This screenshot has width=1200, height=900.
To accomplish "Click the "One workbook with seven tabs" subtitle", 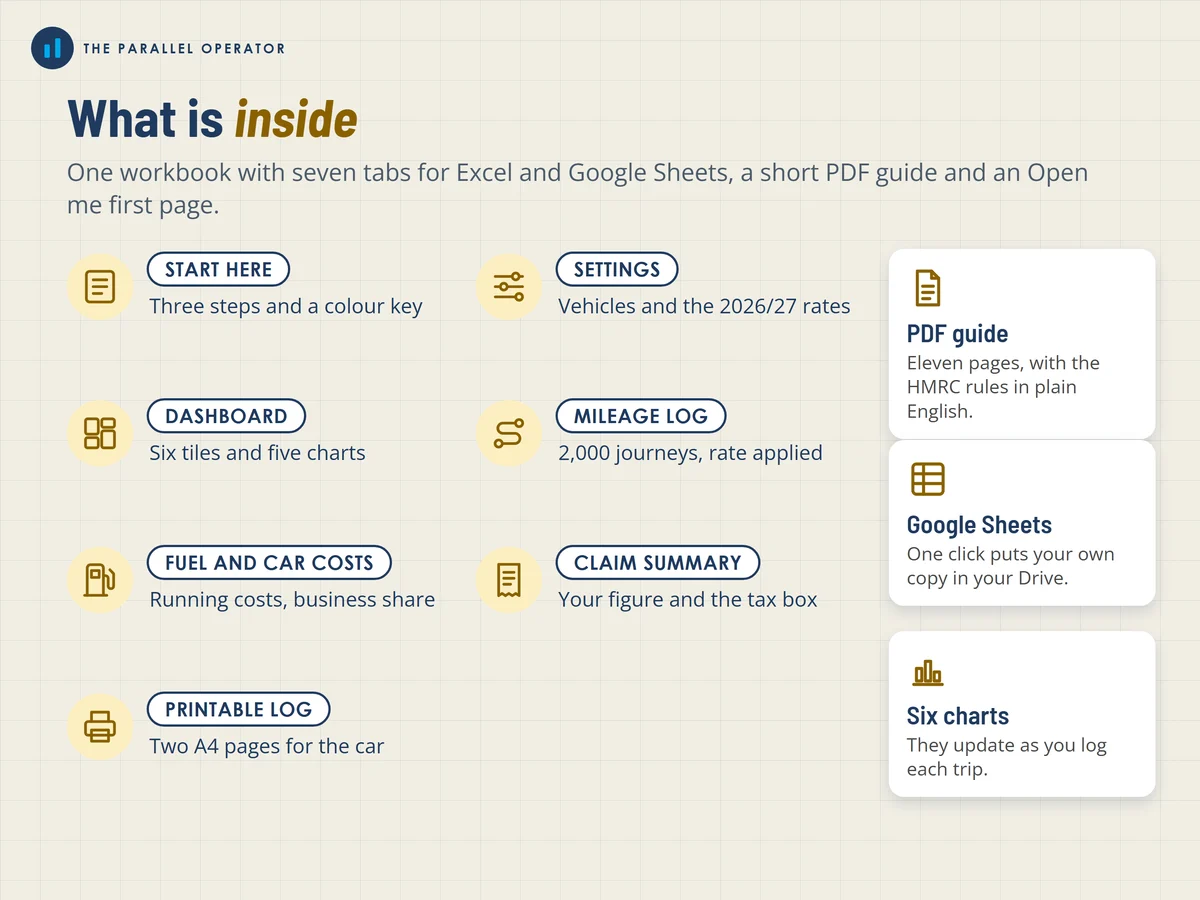I will tap(577, 188).
